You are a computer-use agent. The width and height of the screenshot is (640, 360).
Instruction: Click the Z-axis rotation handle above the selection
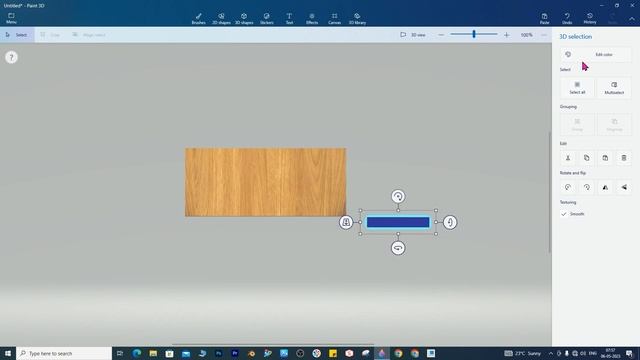(398, 196)
